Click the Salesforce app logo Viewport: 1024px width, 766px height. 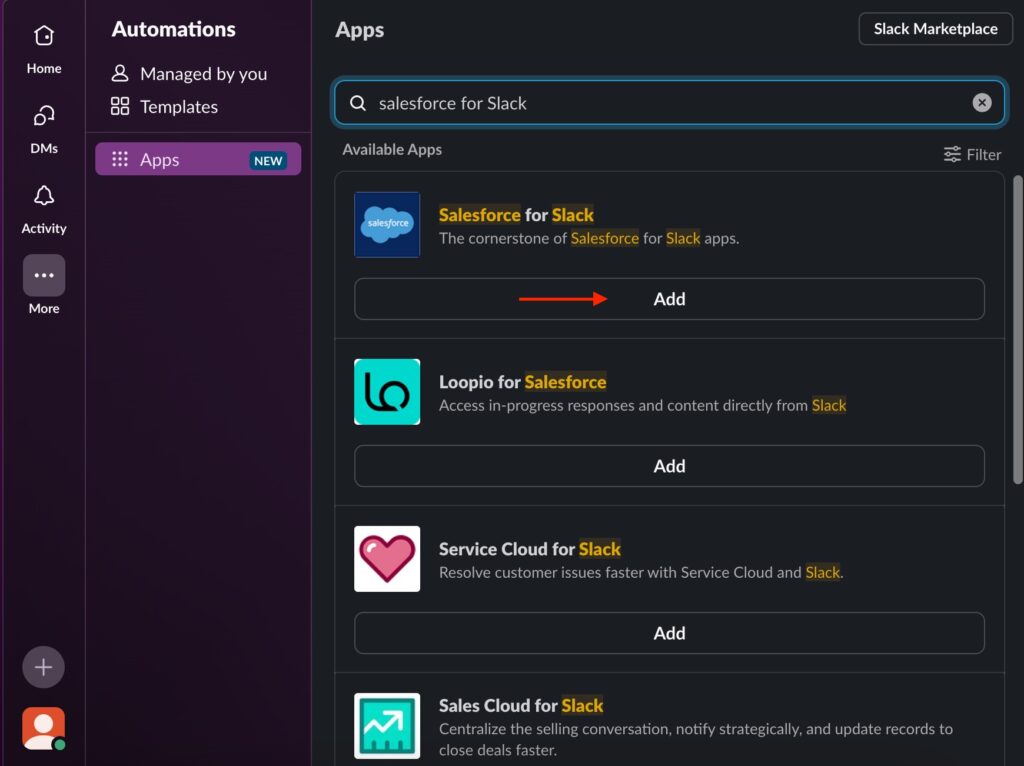(x=387, y=224)
